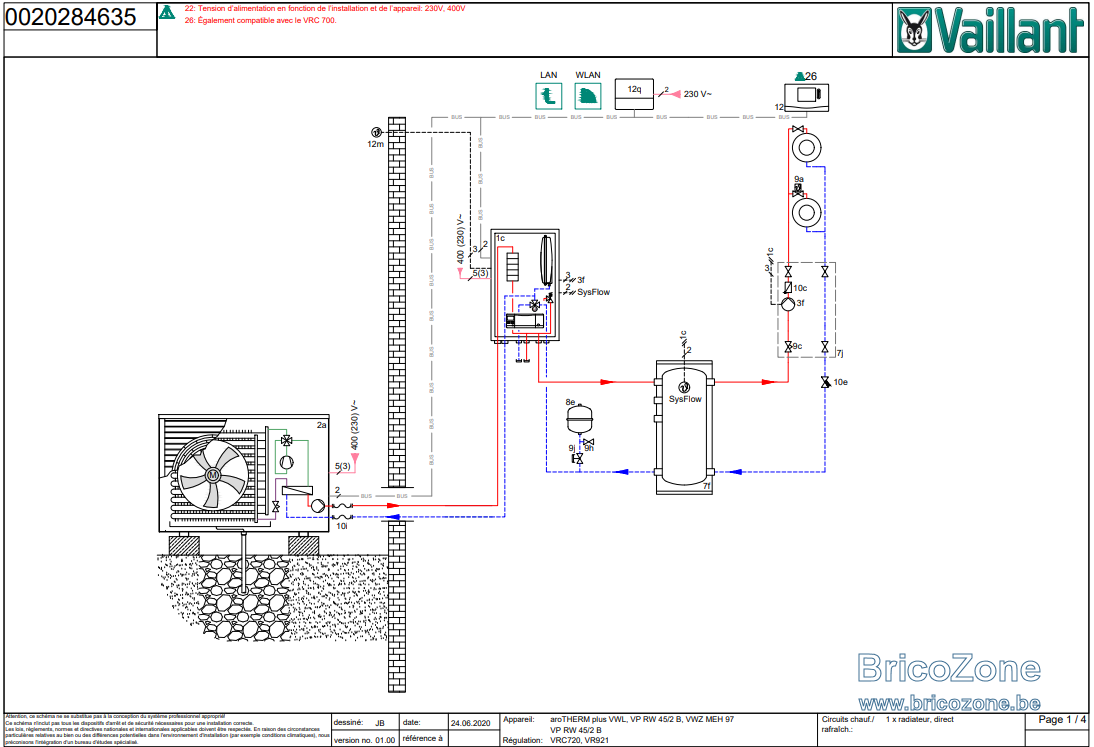
Task: Select the expansion vessel 8e
Action: point(579,418)
